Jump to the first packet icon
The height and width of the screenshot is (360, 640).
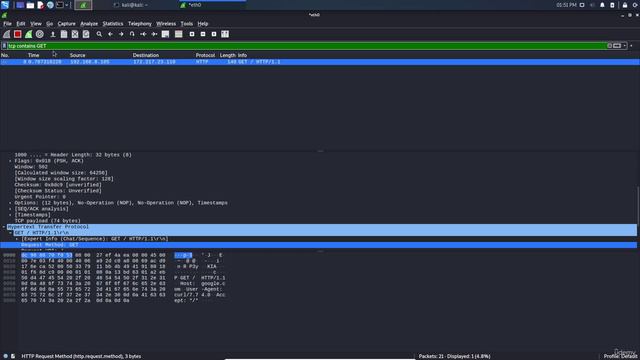[143, 34]
